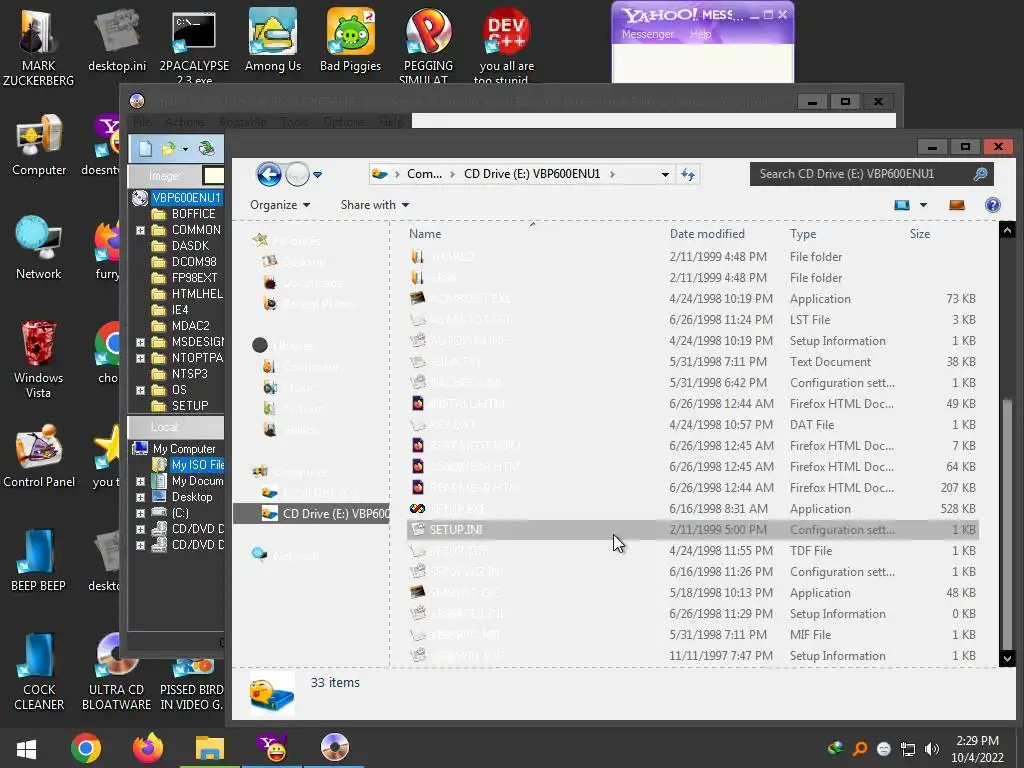
Task: Click the 'MIF File' type cell
Action: (810, 635)
